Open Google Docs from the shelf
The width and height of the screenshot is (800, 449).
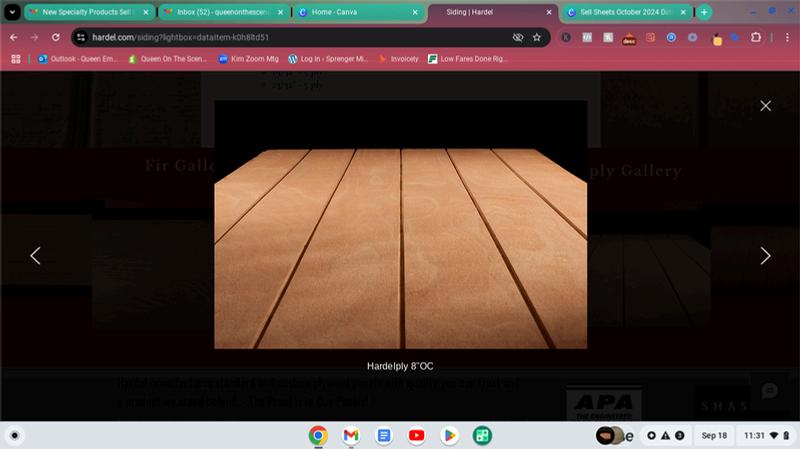384,435
